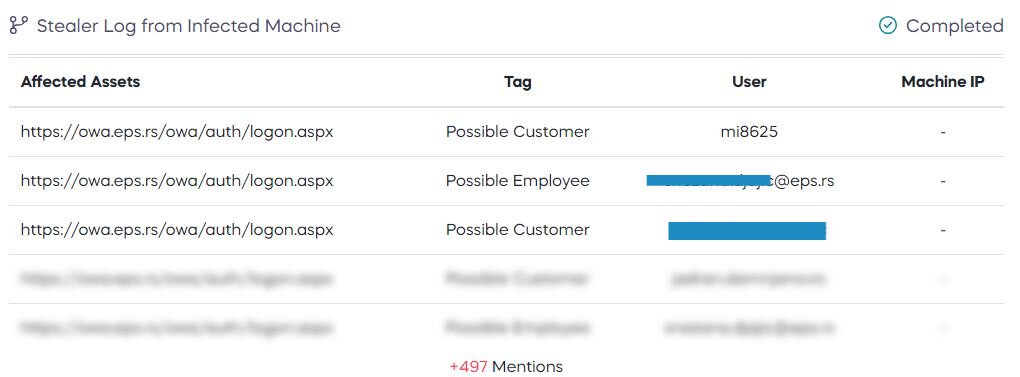Screen dimensions: 1020x377
Task: Select the fully redacted user in third row
Action: click(x=747, y=230)
